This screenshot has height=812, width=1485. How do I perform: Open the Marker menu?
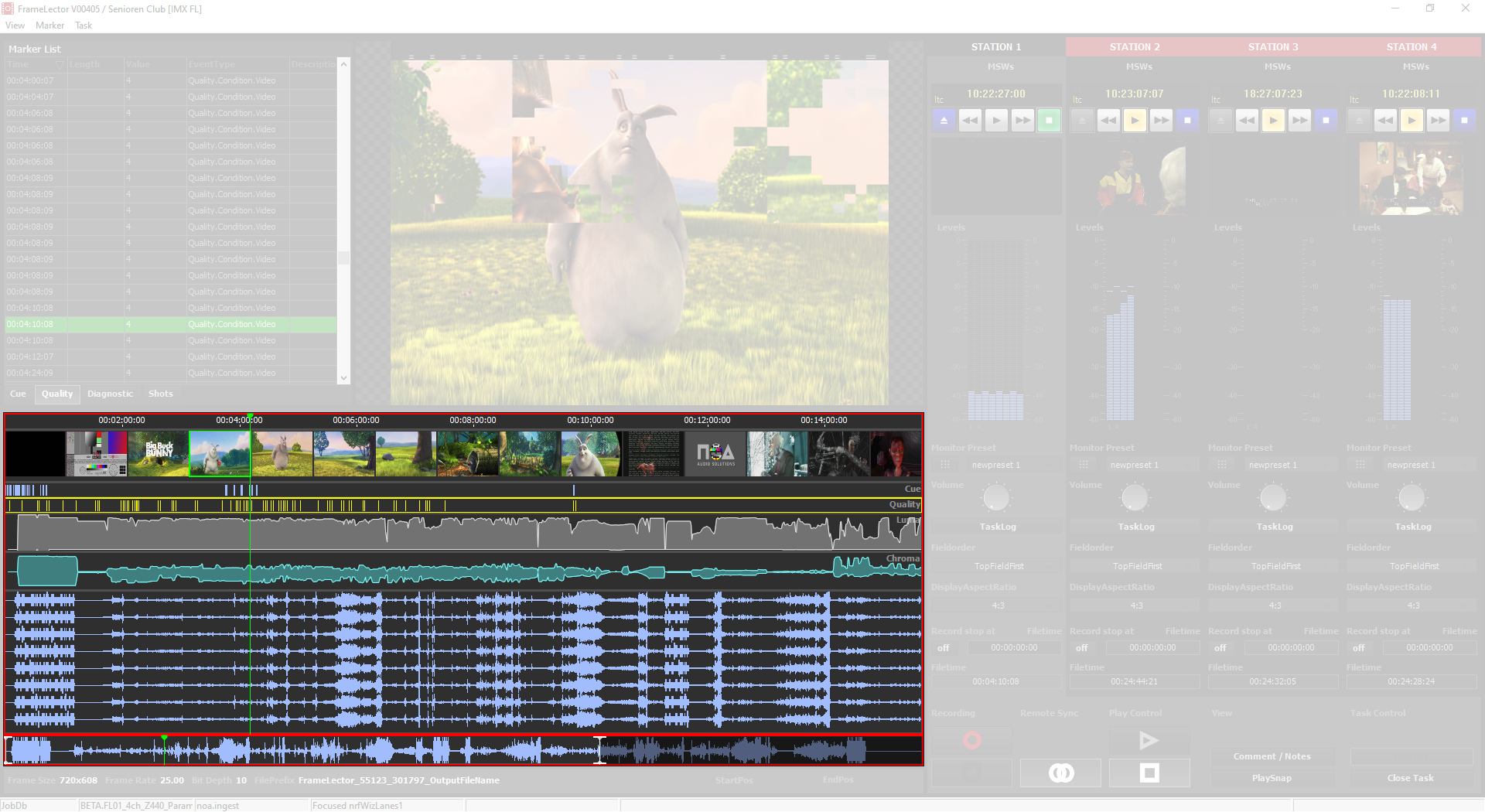[x=49, y=26]
